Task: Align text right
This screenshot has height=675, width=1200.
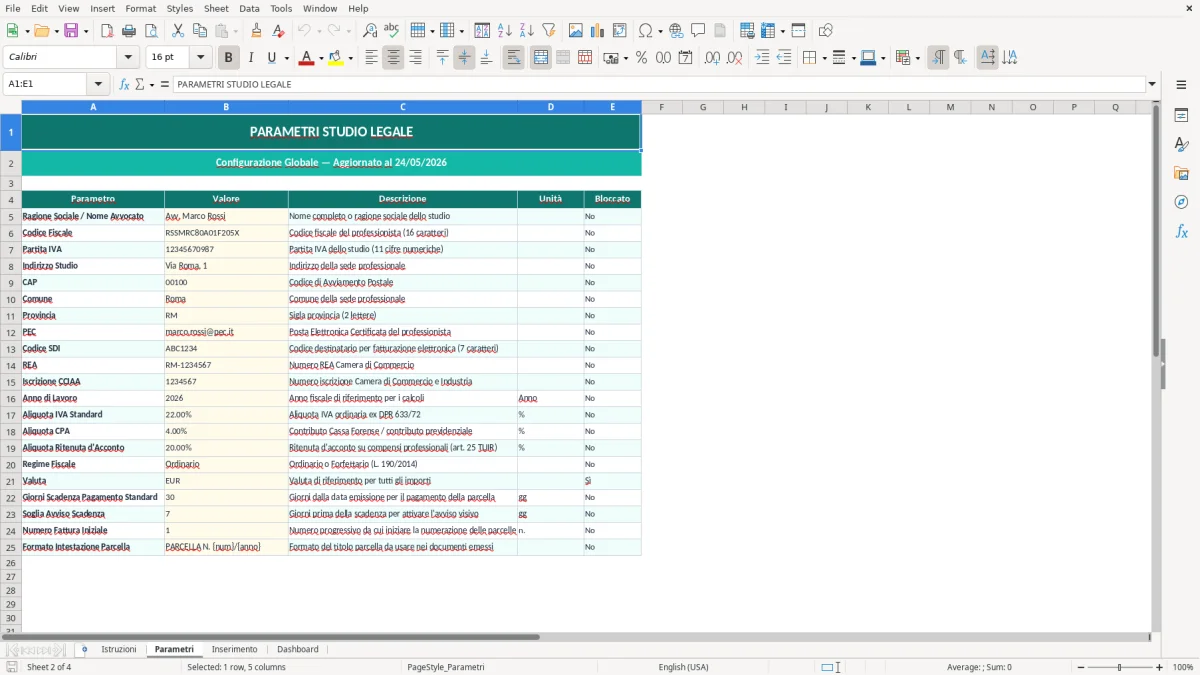Action: tap(415, 58)
